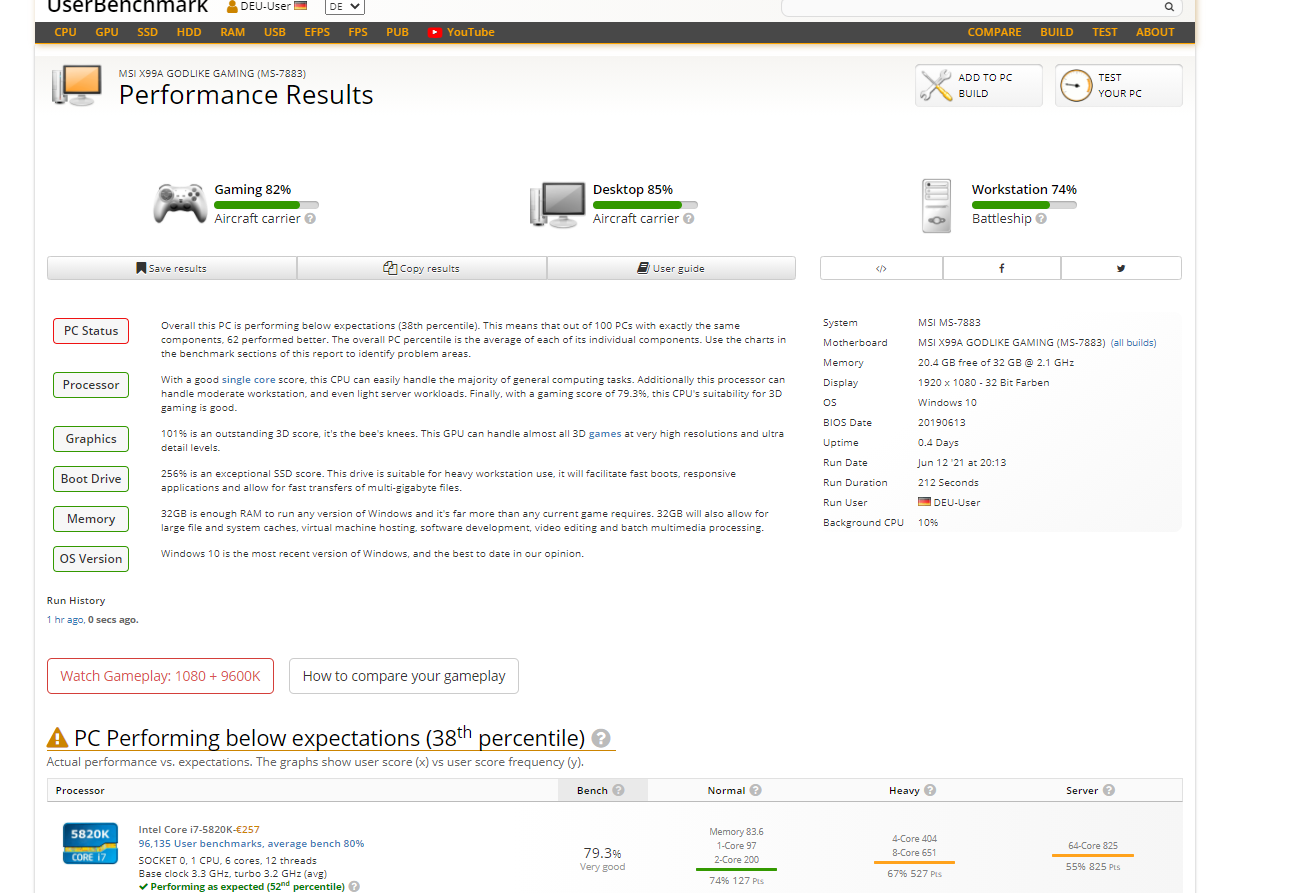Click help icon next to Battleship

1041,219
